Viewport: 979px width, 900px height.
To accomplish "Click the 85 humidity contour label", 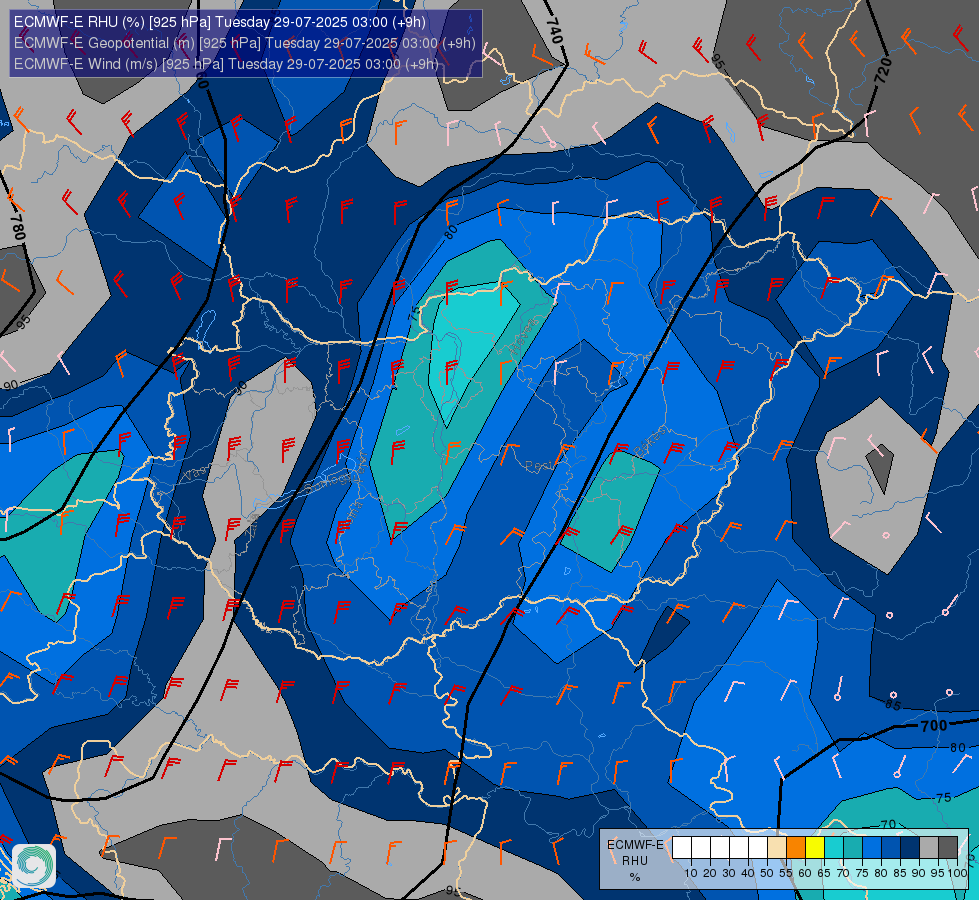I will pyautogui.click(x=893, y=705).
